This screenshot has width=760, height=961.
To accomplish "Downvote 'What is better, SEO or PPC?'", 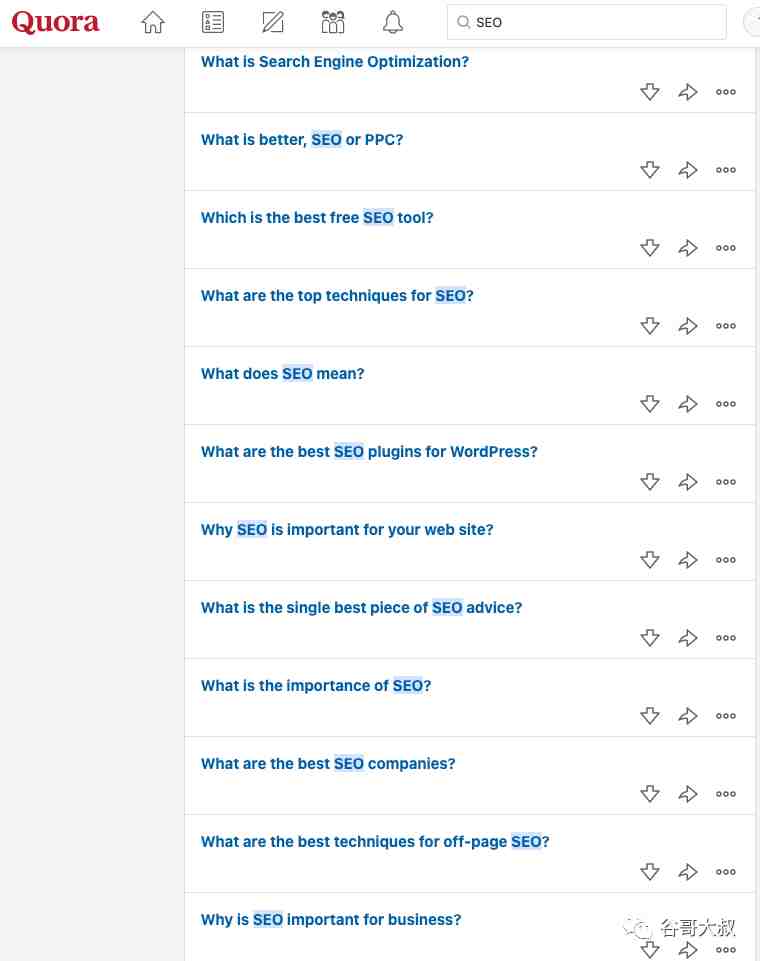I will pos(650,170).
